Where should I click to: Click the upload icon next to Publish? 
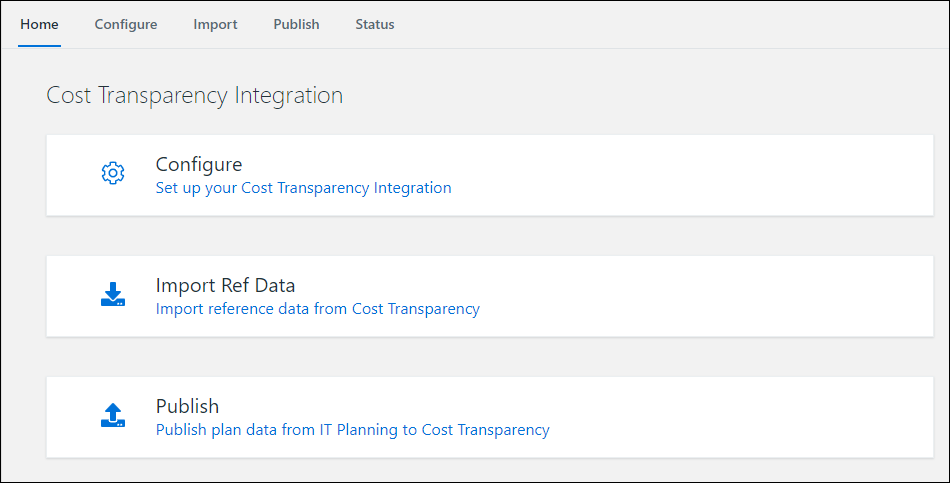pos(113,415)
